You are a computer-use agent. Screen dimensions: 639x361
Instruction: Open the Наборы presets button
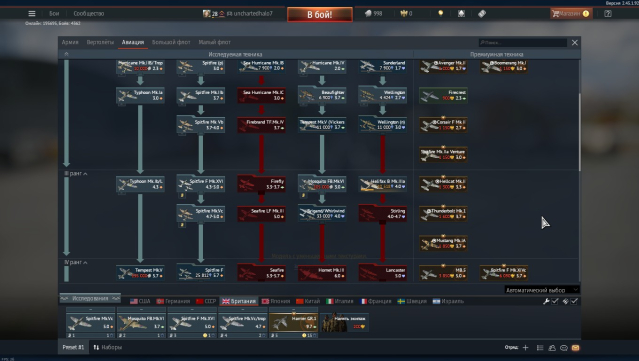[108, 348]
